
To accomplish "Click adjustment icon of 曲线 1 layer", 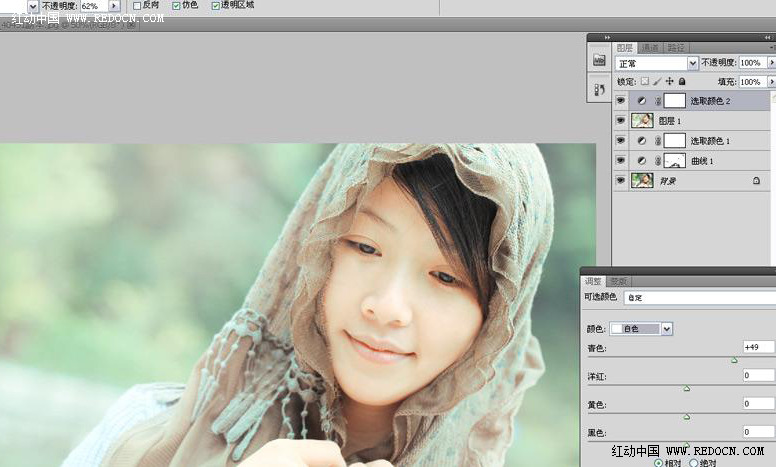I will point(642,161).
